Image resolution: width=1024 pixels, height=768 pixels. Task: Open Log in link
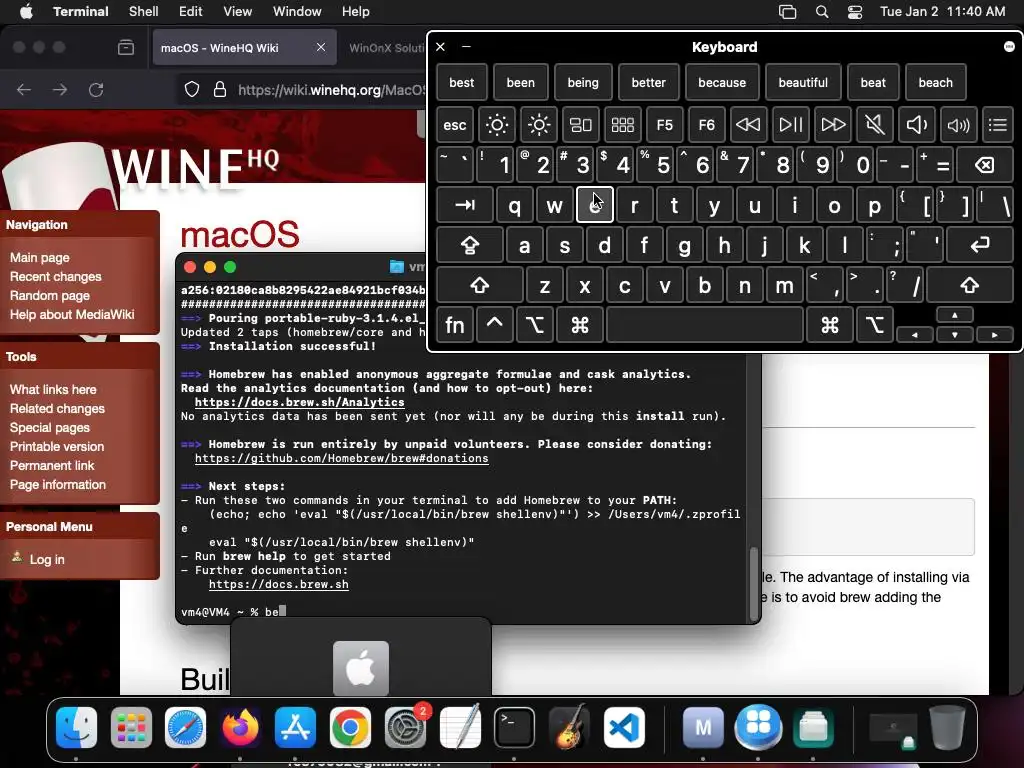(47, 559)
